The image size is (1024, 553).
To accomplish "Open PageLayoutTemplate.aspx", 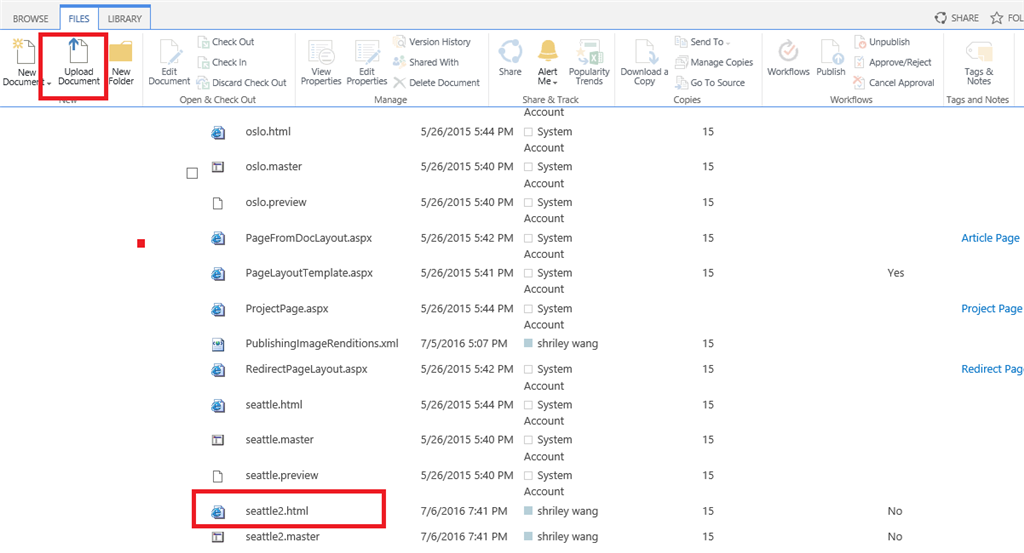I will [x=309, y=273].
